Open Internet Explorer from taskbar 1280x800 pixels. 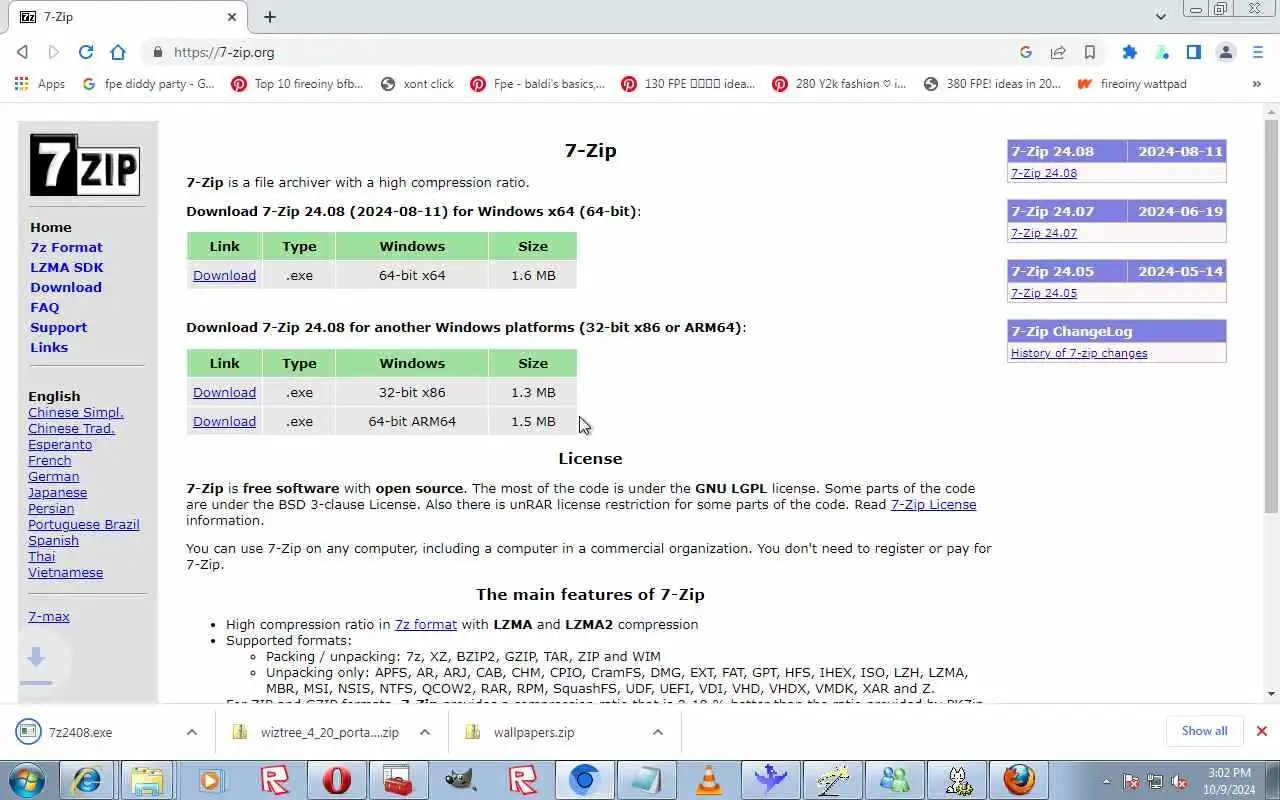[87, 779]
